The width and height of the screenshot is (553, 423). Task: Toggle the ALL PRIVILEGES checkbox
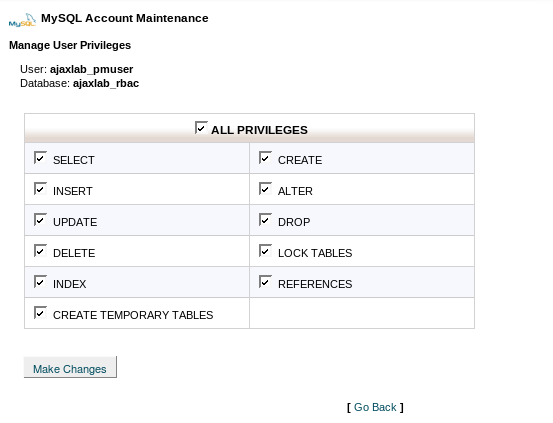201,128
